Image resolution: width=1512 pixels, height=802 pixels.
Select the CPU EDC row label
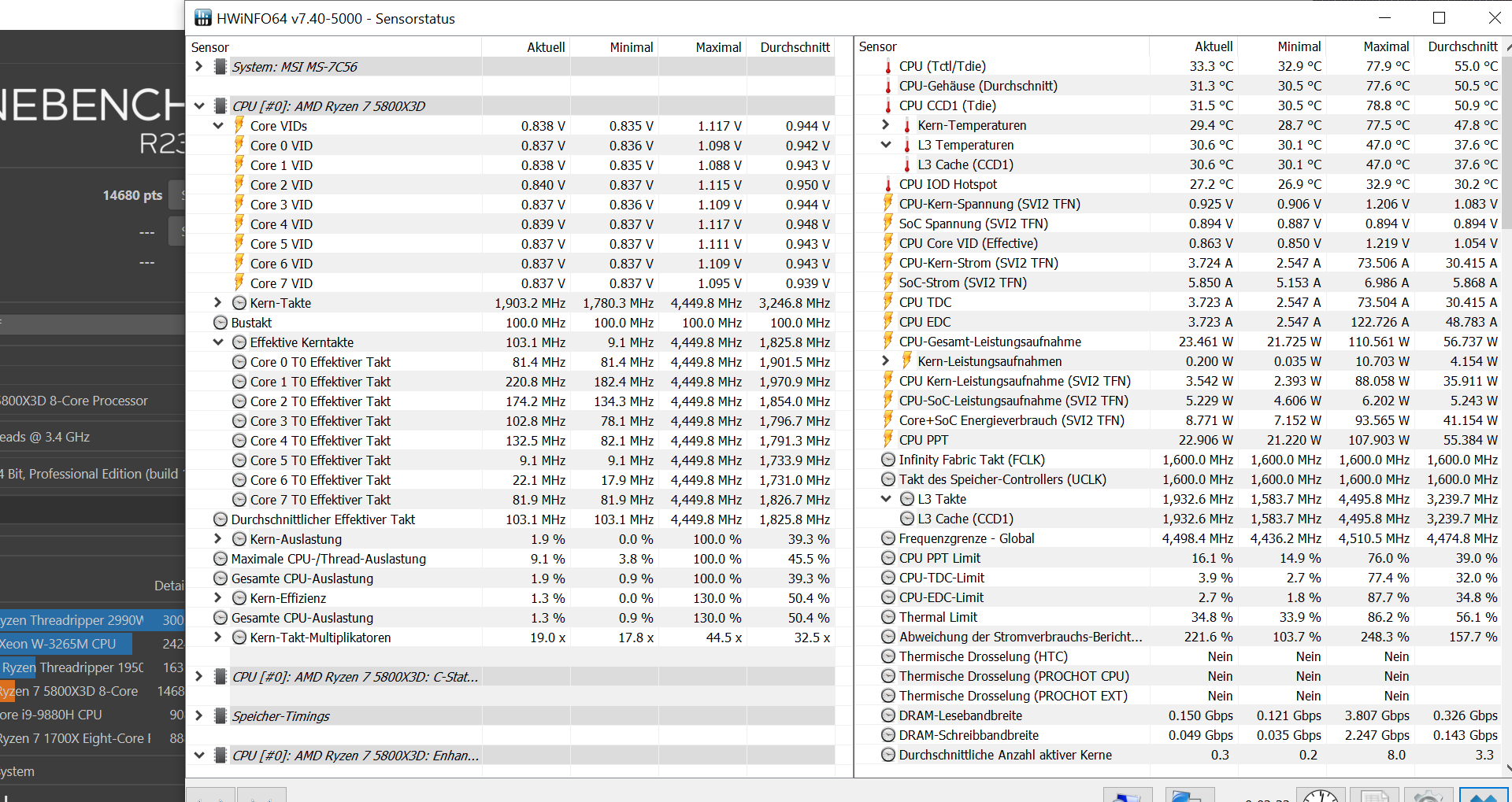pyautogui.click(x=925, y=322)
